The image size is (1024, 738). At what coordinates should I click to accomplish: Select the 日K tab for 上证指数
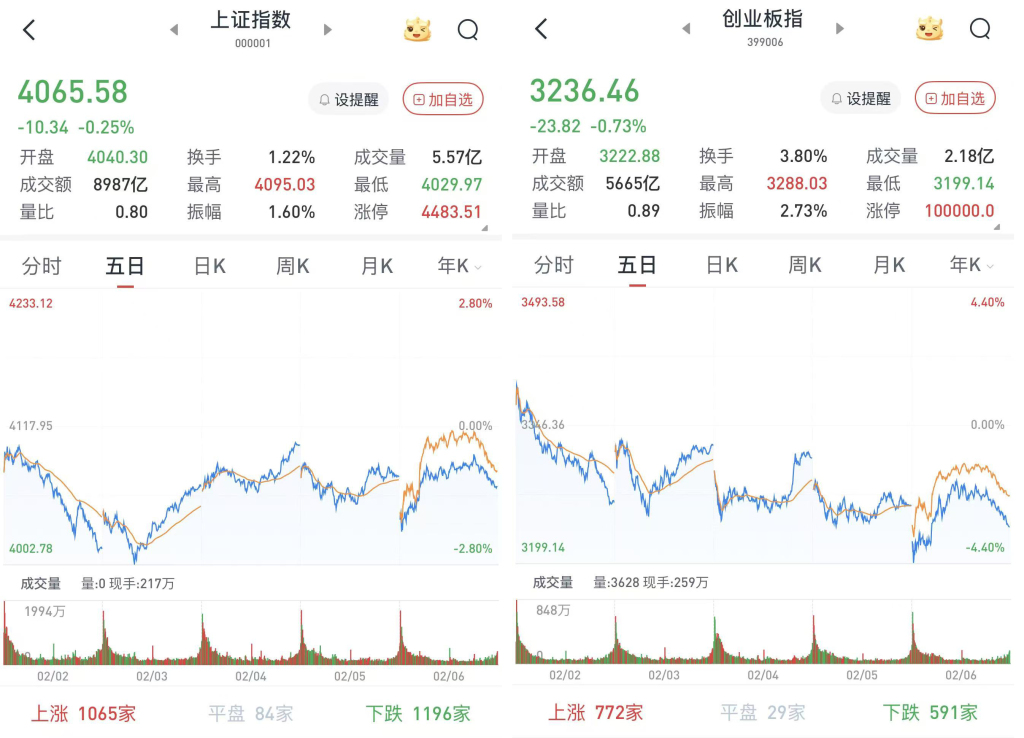tap(210, 266)
